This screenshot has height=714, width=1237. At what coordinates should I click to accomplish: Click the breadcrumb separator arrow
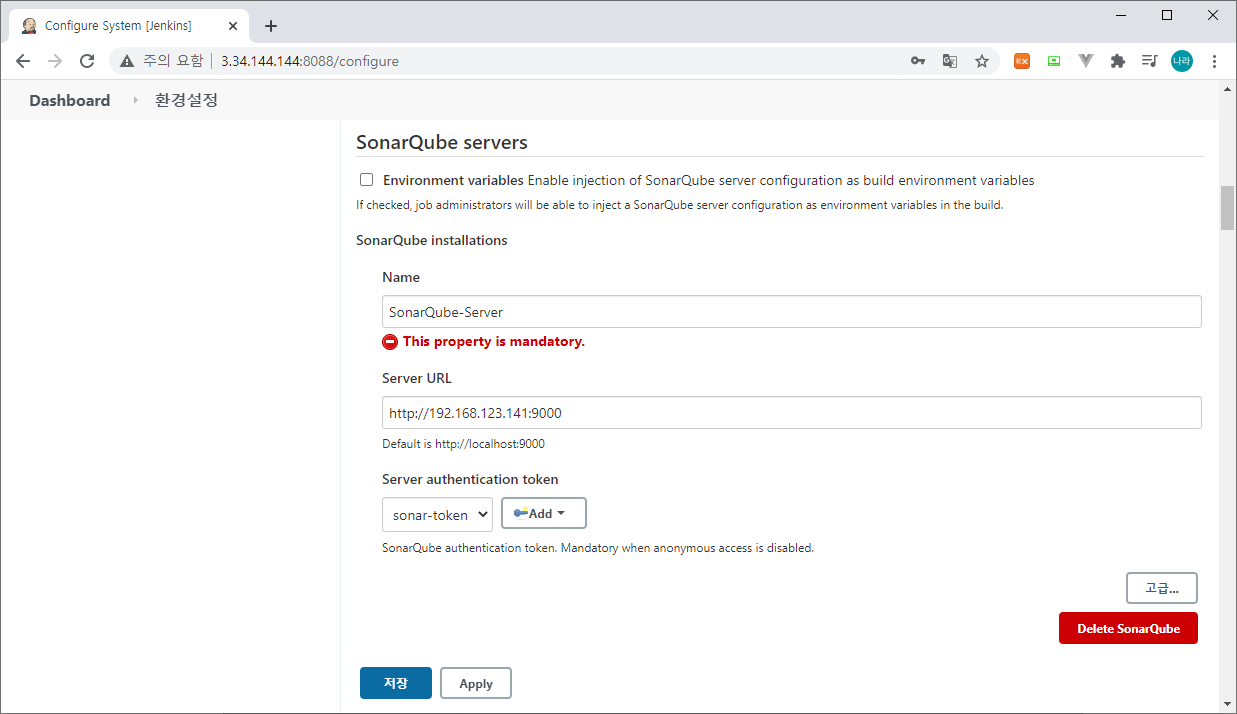pyautogui.click(x=135, y=100)
